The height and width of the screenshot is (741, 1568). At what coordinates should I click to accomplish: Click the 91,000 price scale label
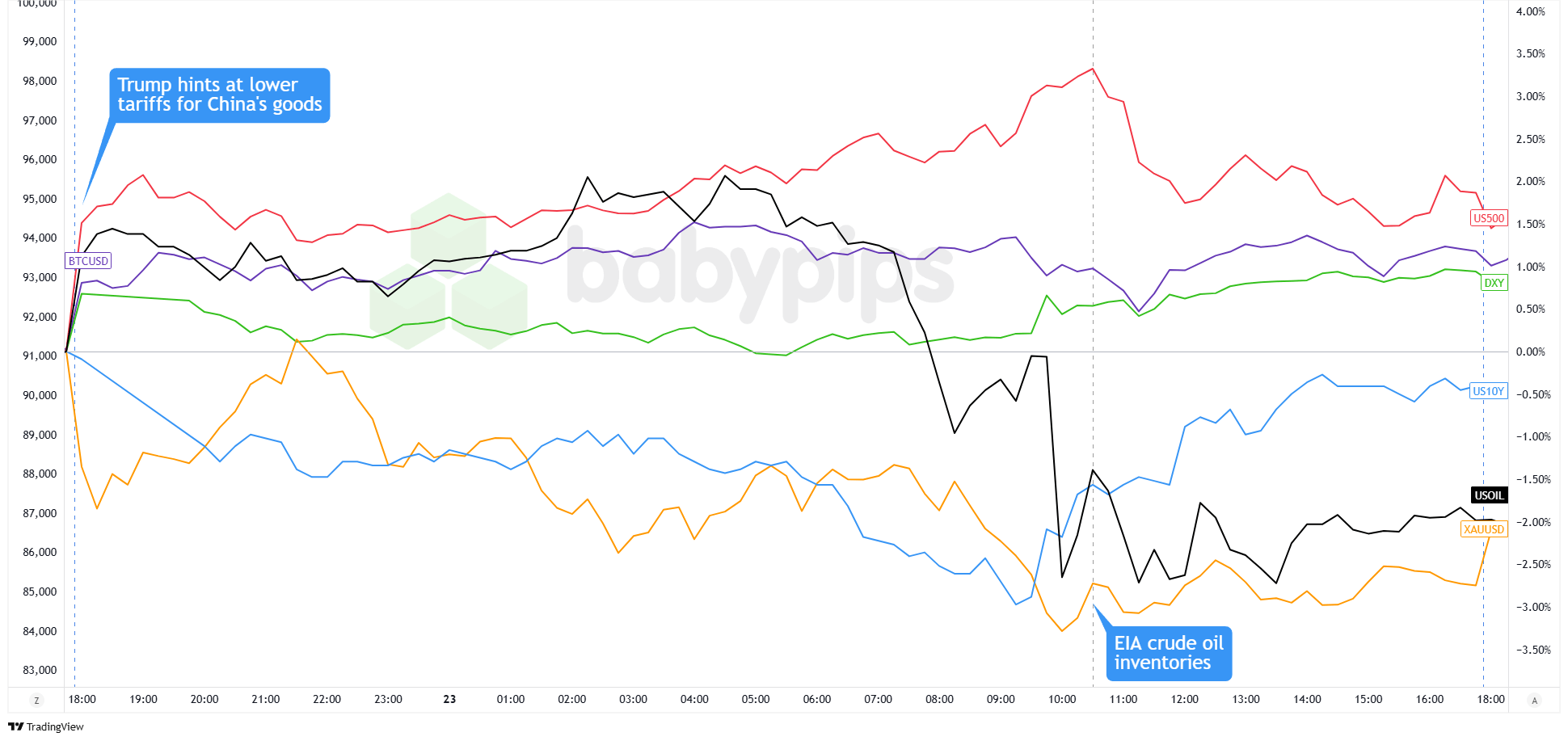40,356
